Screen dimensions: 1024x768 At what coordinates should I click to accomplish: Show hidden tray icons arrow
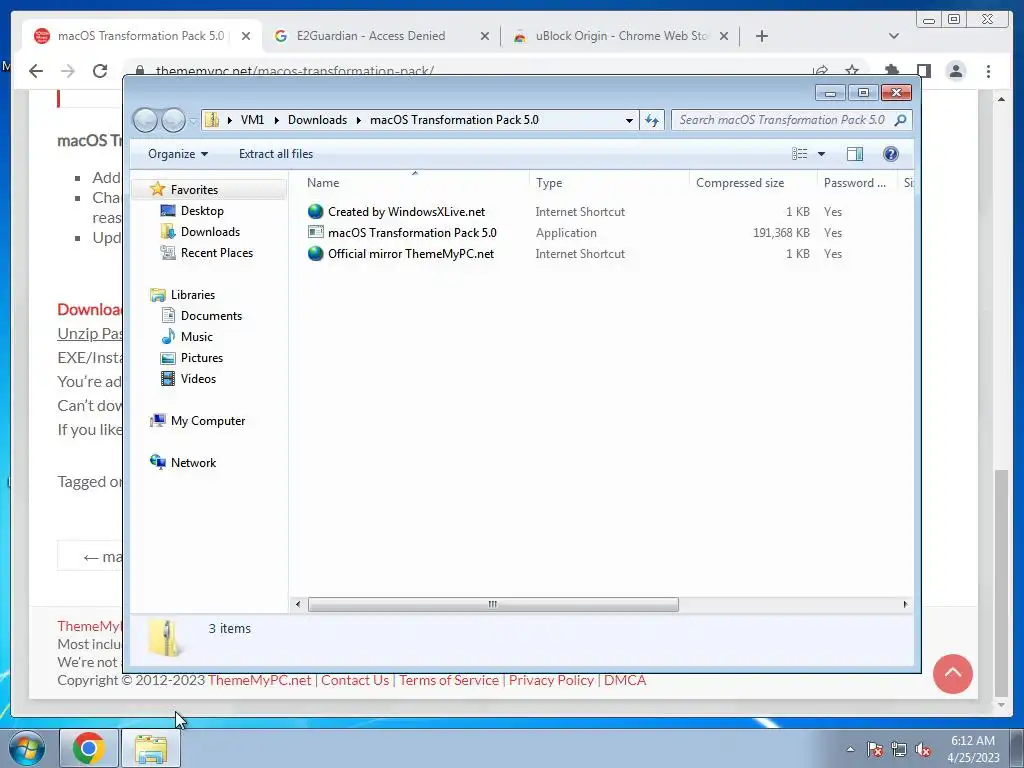850,749
